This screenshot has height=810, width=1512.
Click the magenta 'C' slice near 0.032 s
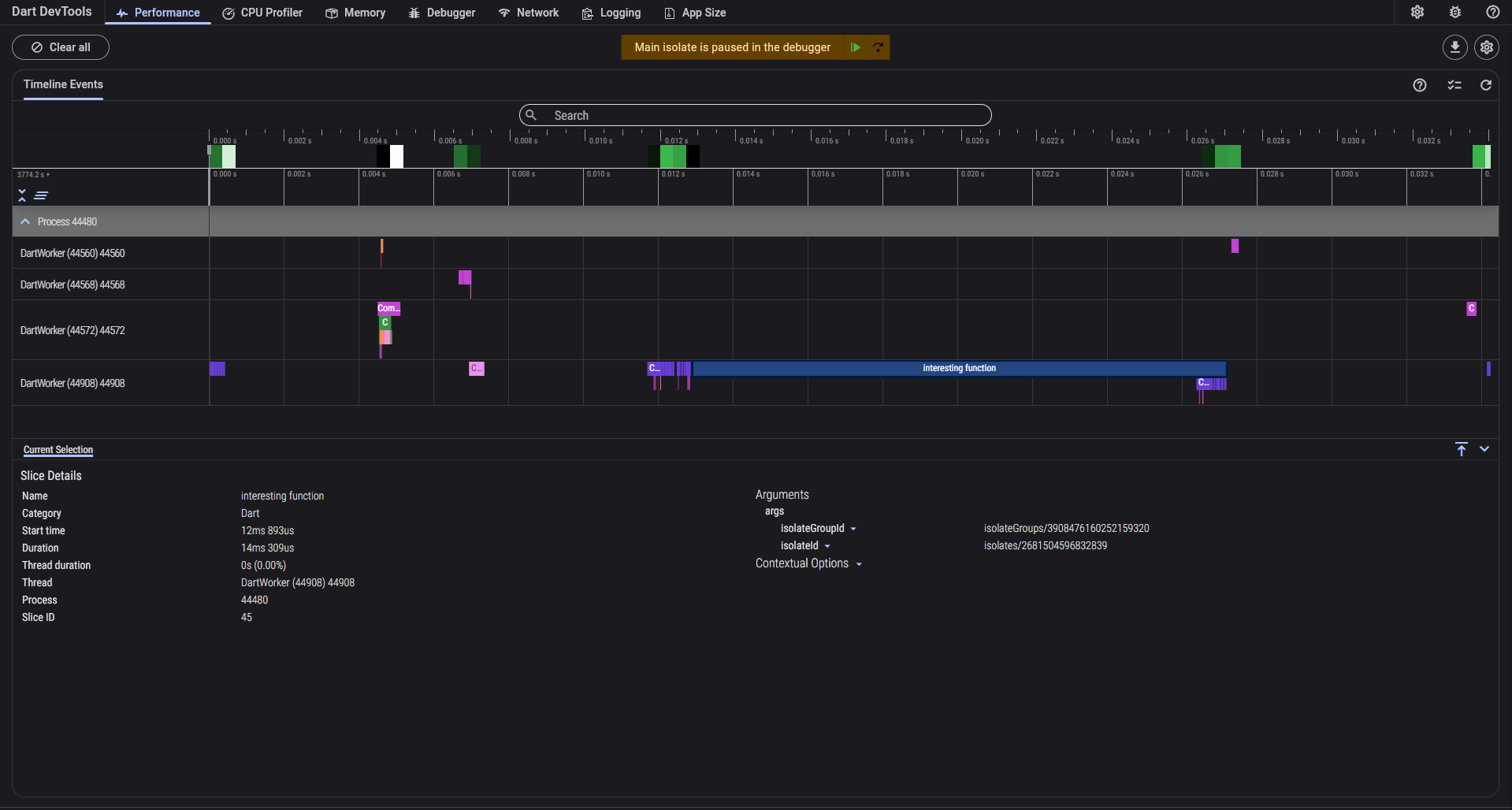(x=1471, y=308)
